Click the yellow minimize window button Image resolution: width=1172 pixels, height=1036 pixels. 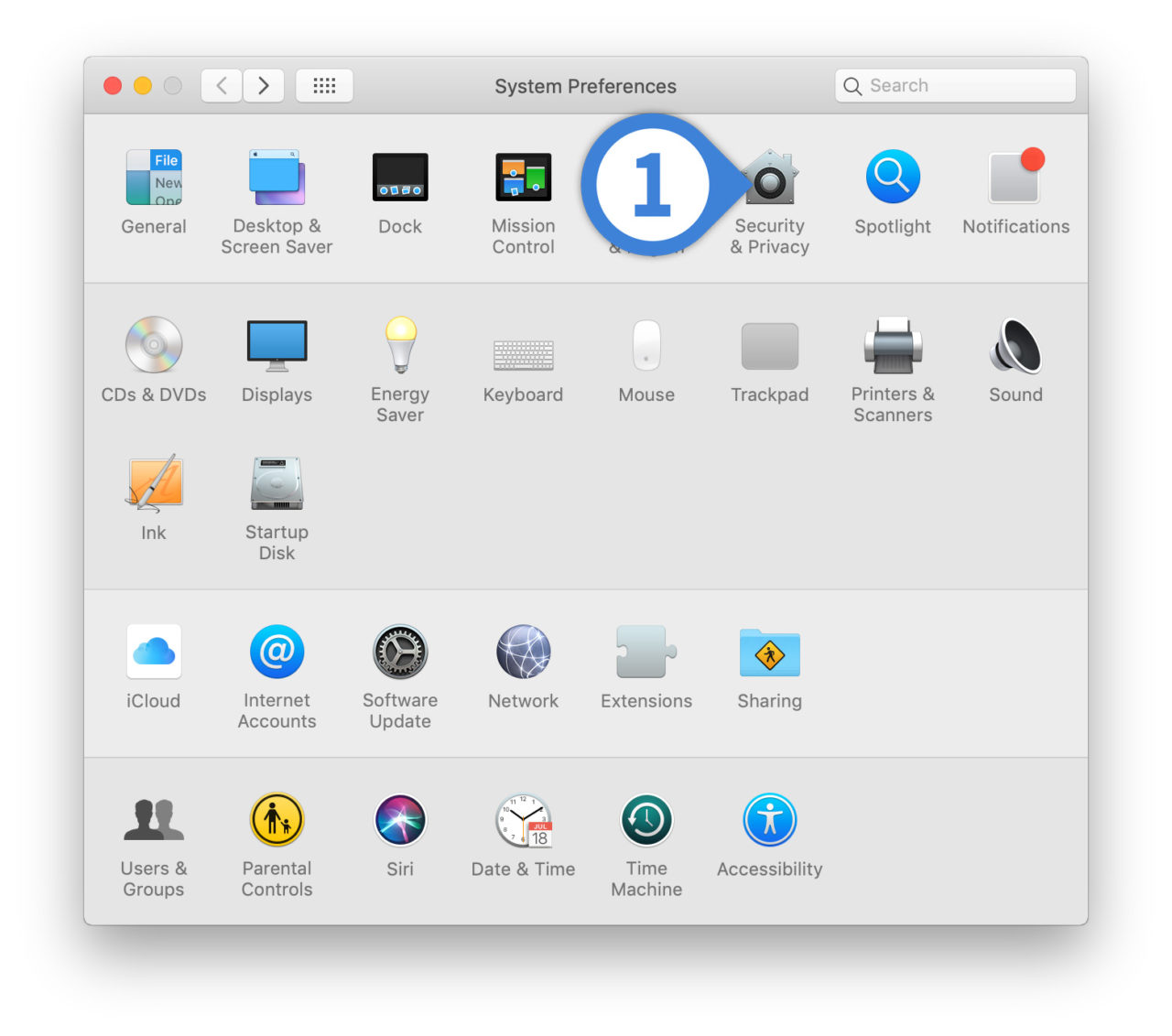(142, 86)
